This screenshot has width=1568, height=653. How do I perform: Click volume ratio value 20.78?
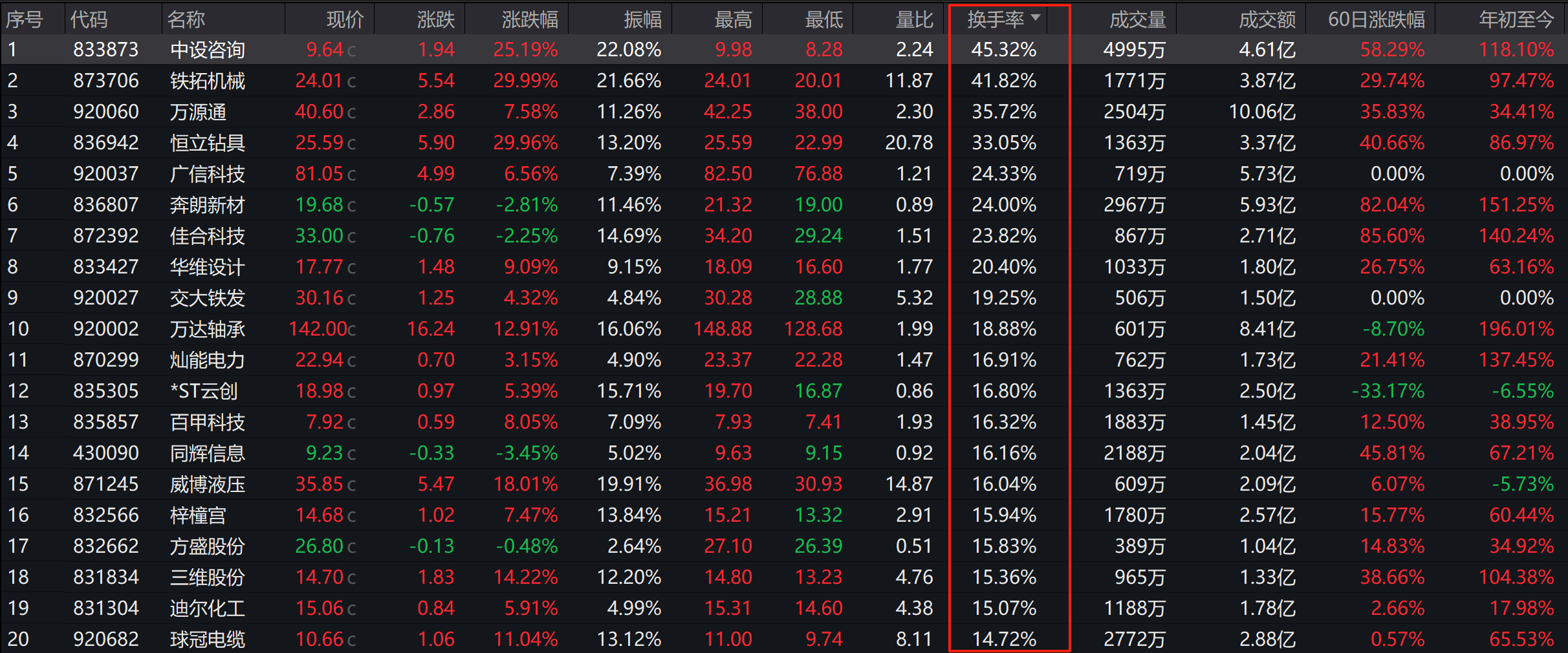(x=909, y=143)
